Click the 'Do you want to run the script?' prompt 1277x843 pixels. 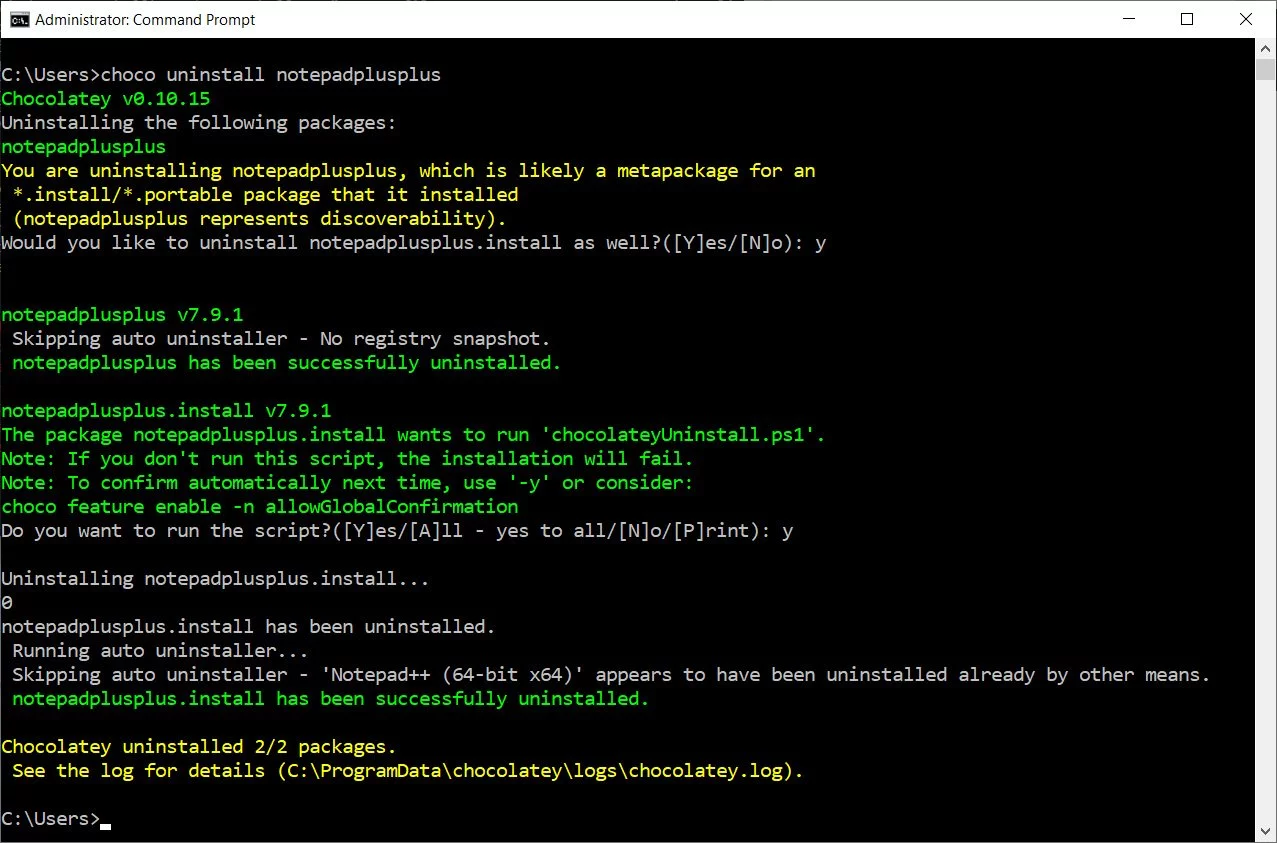pos(397,531)
